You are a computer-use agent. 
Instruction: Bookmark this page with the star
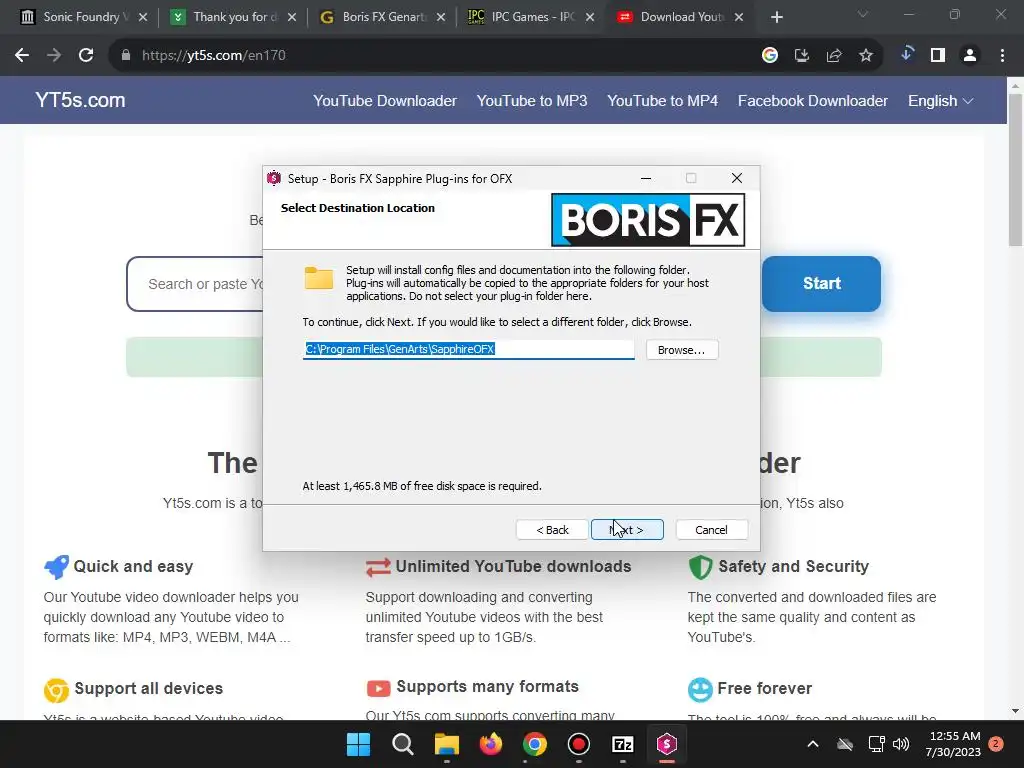[x=866, y=56]
